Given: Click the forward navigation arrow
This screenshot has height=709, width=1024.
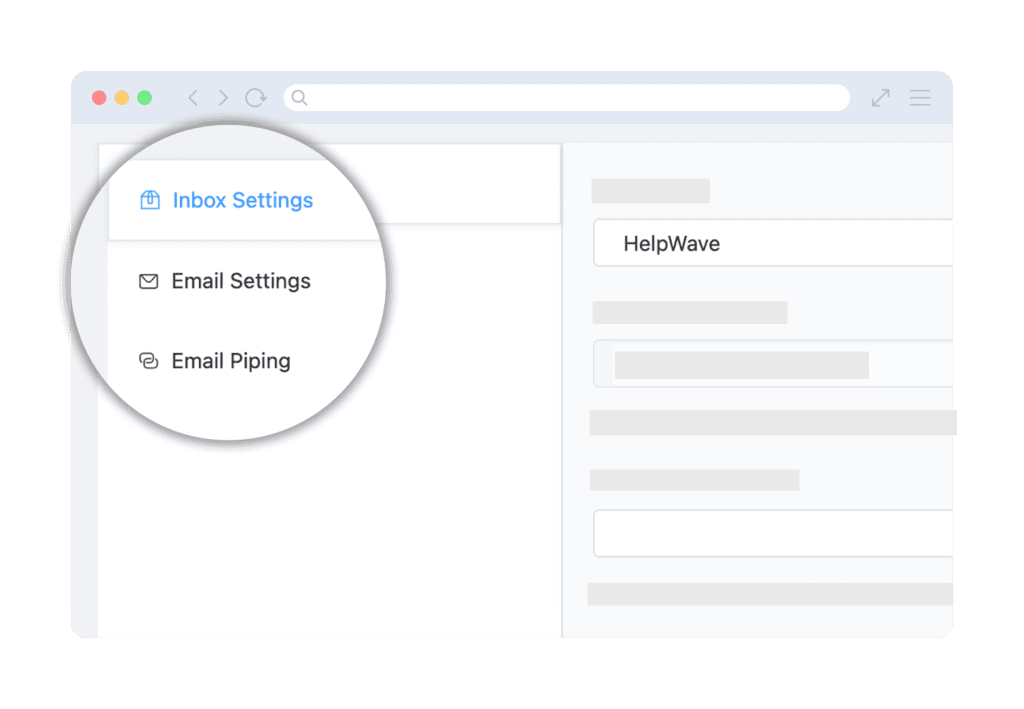Looking at the screenshot, I should click(223, 98).
